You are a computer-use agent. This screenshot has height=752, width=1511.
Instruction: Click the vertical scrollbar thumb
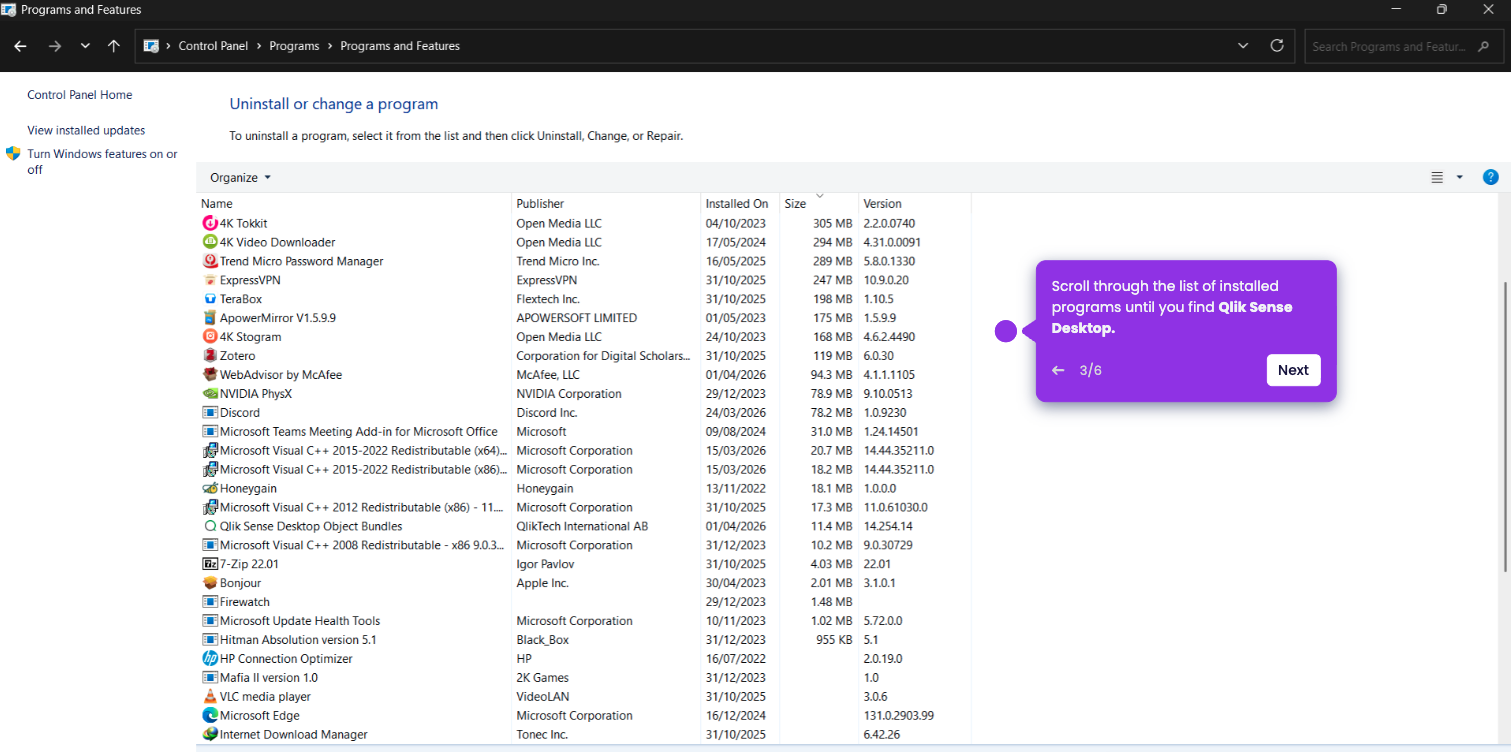click(x=1506, y=425)
